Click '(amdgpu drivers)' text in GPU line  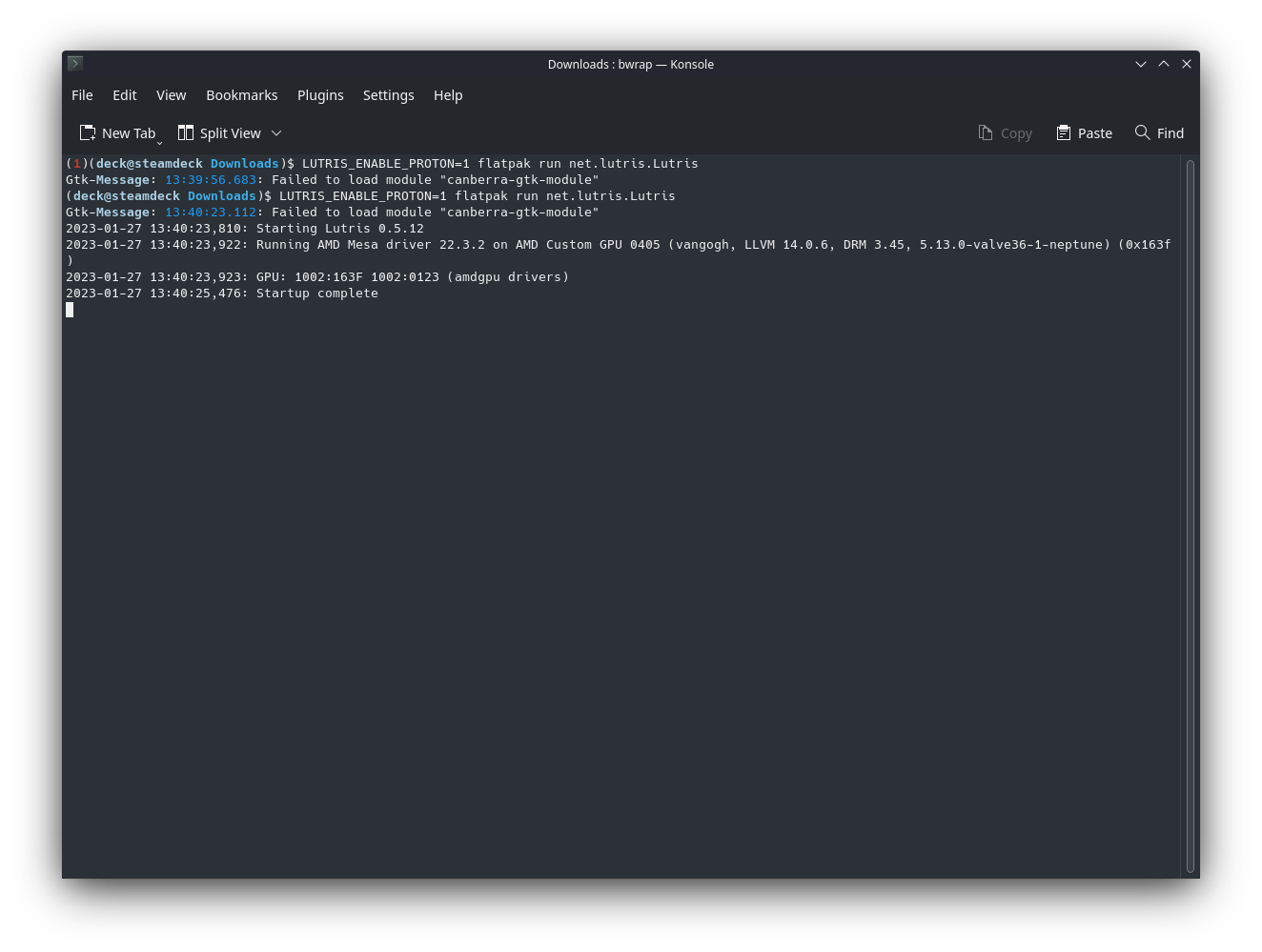coord(508,277)
